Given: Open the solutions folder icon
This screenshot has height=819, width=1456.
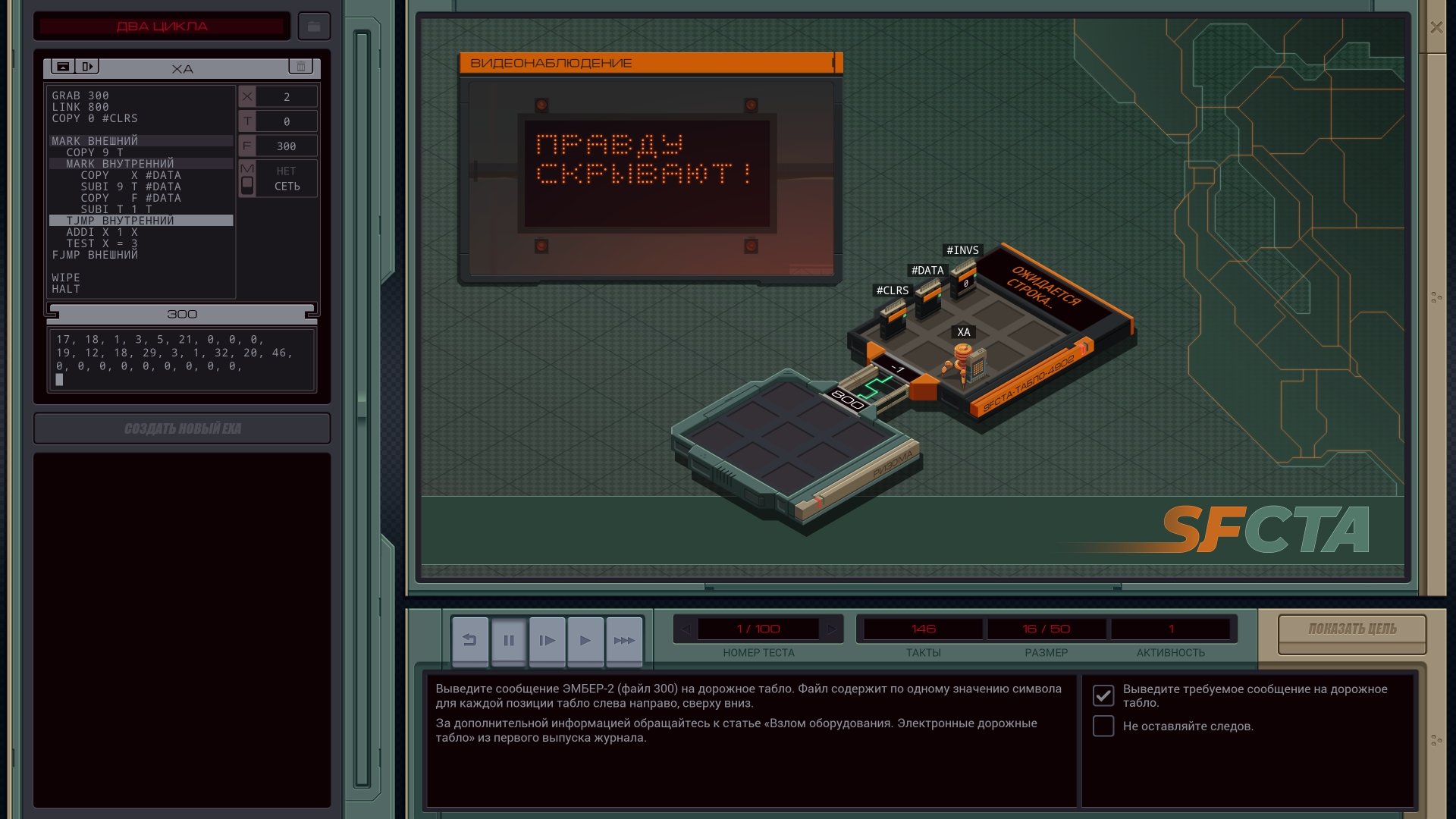Looking at the screenshot, I should coord(314,27).
